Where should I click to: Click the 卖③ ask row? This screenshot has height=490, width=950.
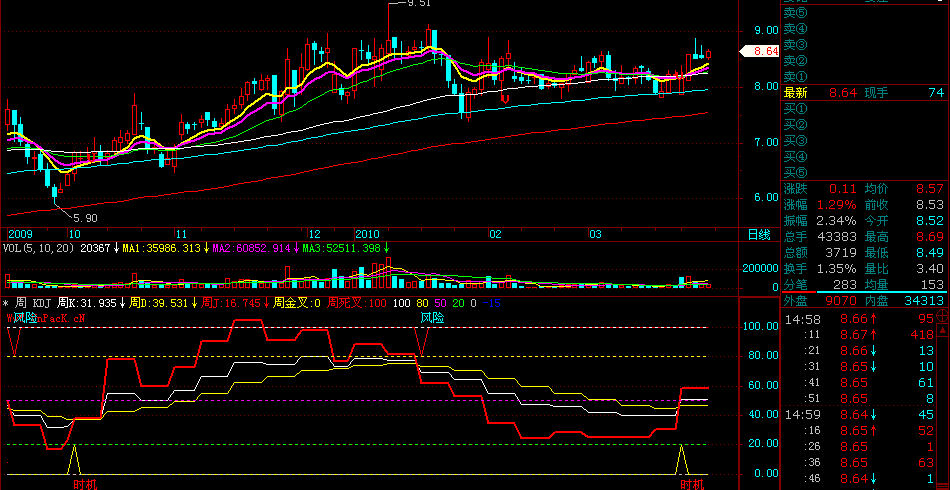click(x=862, y=44)
